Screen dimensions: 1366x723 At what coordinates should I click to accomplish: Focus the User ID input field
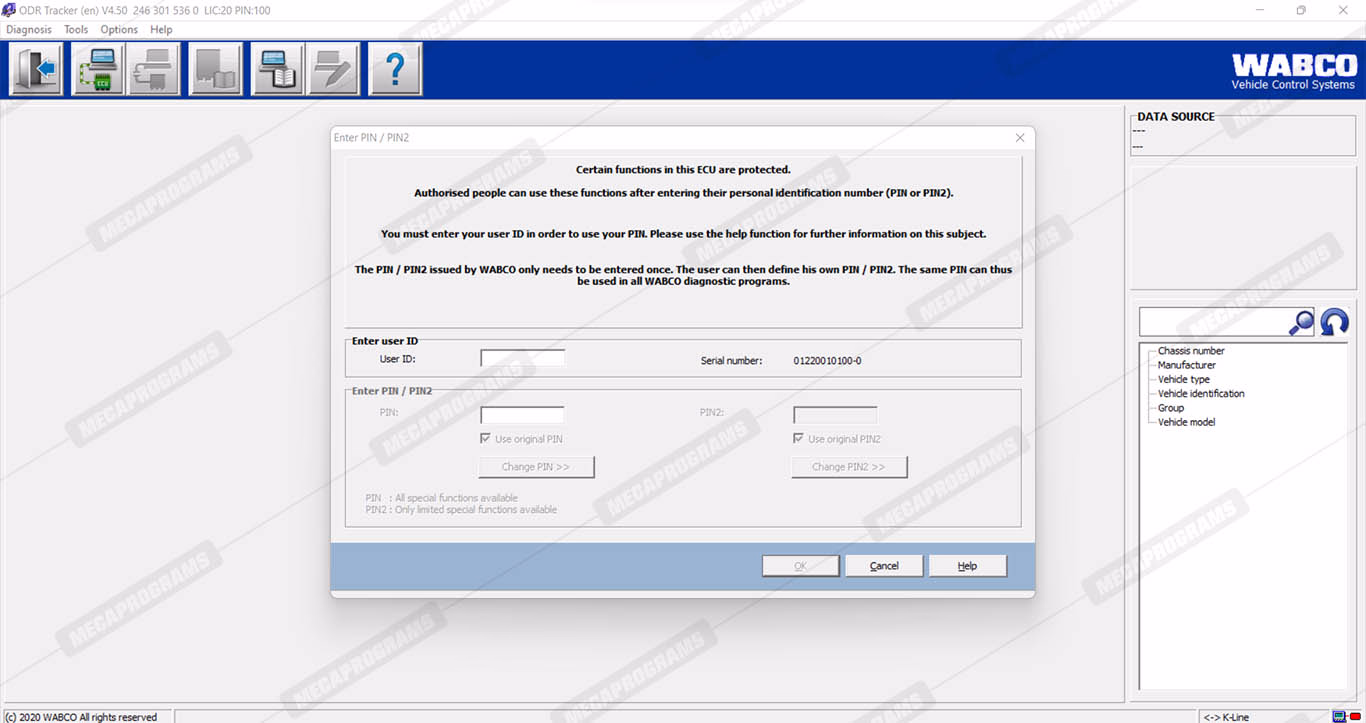(x=522, y=358)
